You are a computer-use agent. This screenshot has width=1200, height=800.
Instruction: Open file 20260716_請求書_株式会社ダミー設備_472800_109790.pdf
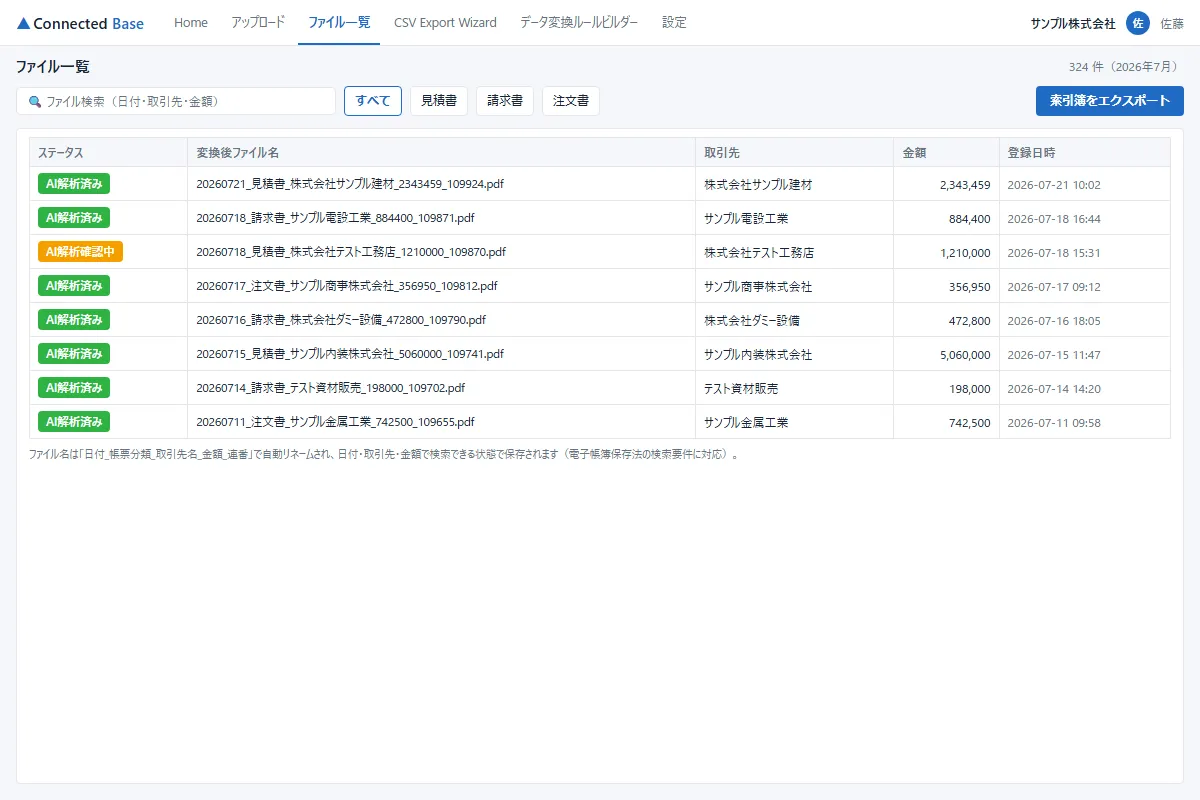341,320
